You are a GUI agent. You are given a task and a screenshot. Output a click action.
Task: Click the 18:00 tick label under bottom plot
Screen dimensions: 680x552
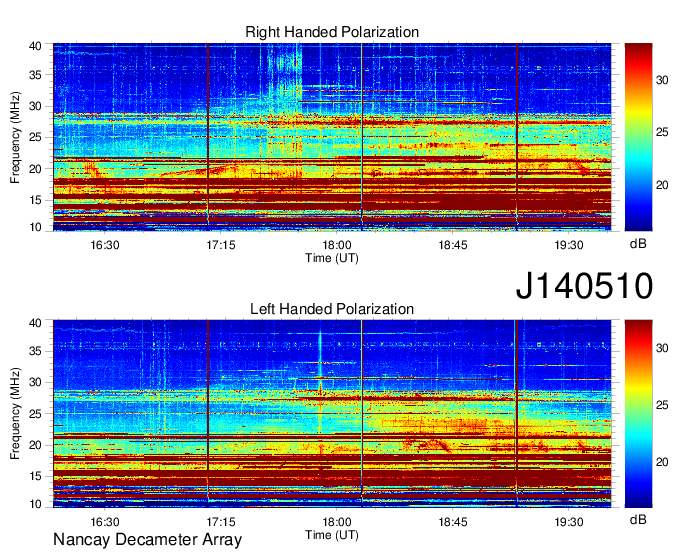coord(337,522)
